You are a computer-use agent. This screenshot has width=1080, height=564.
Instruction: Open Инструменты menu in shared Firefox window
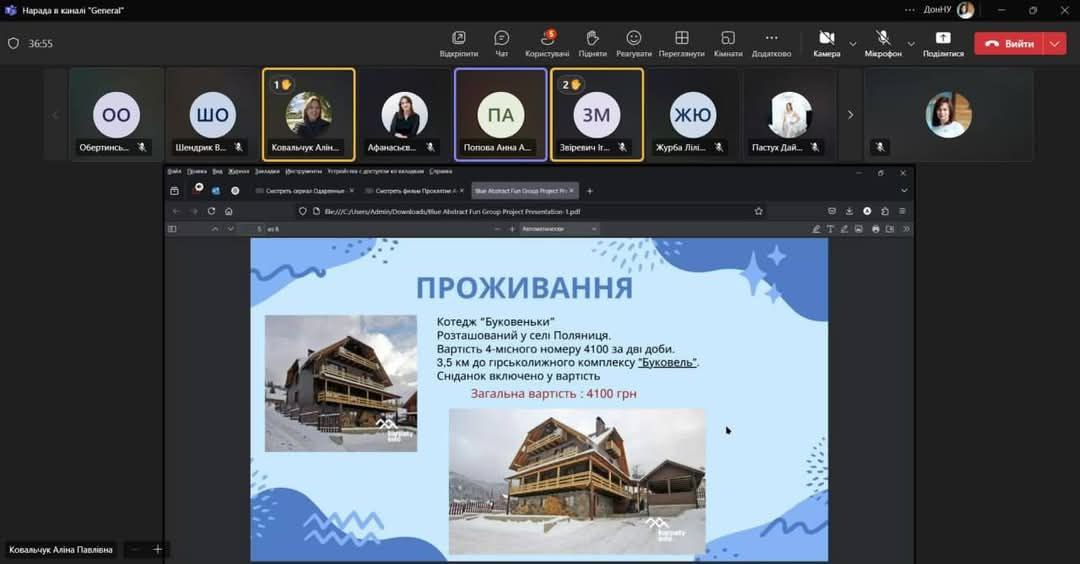click(x=303, y=171)
